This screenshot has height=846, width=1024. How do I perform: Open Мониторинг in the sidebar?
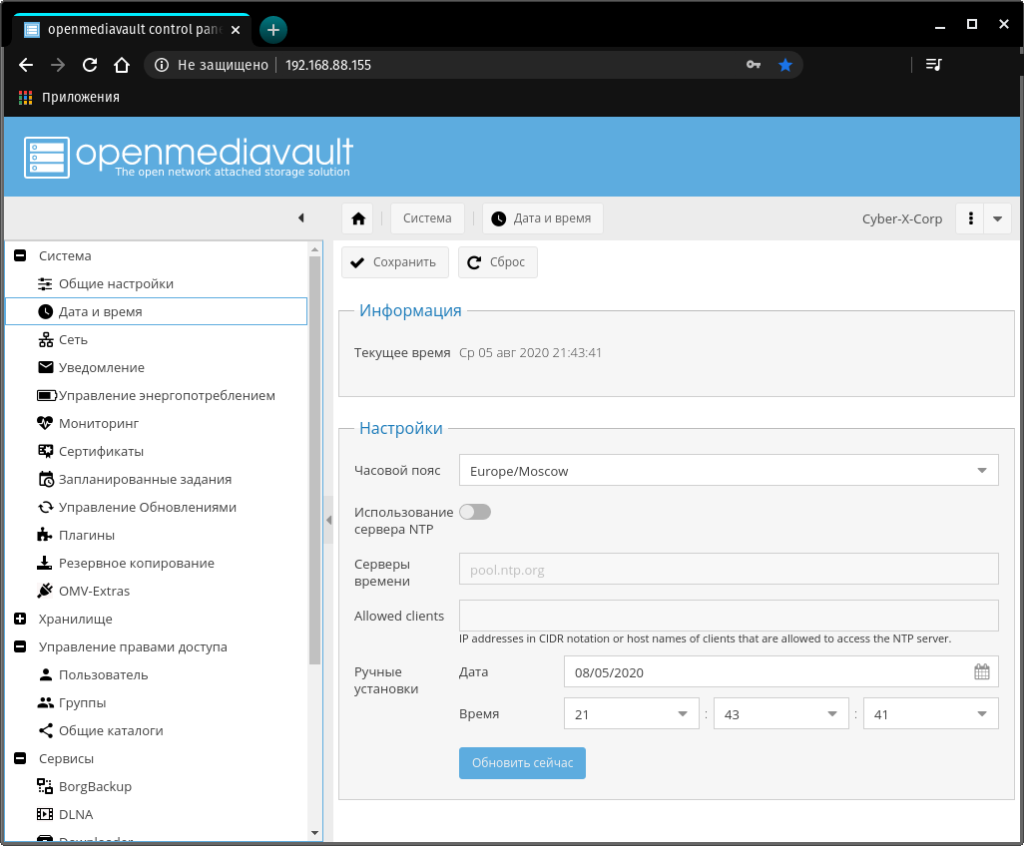[98, 423]
